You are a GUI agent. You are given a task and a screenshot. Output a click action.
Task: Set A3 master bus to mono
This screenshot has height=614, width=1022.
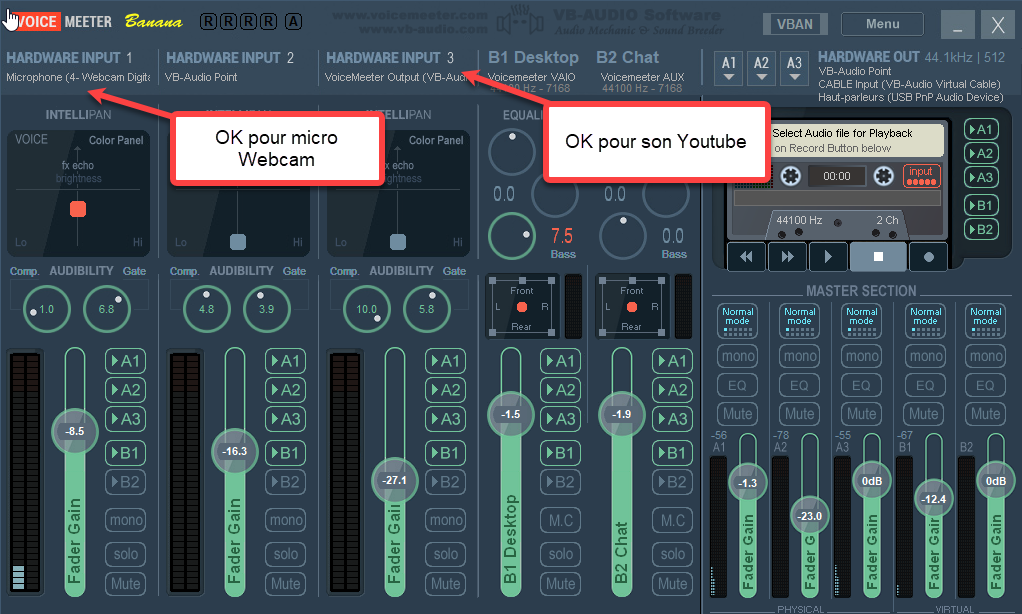[x=861, y=356]
